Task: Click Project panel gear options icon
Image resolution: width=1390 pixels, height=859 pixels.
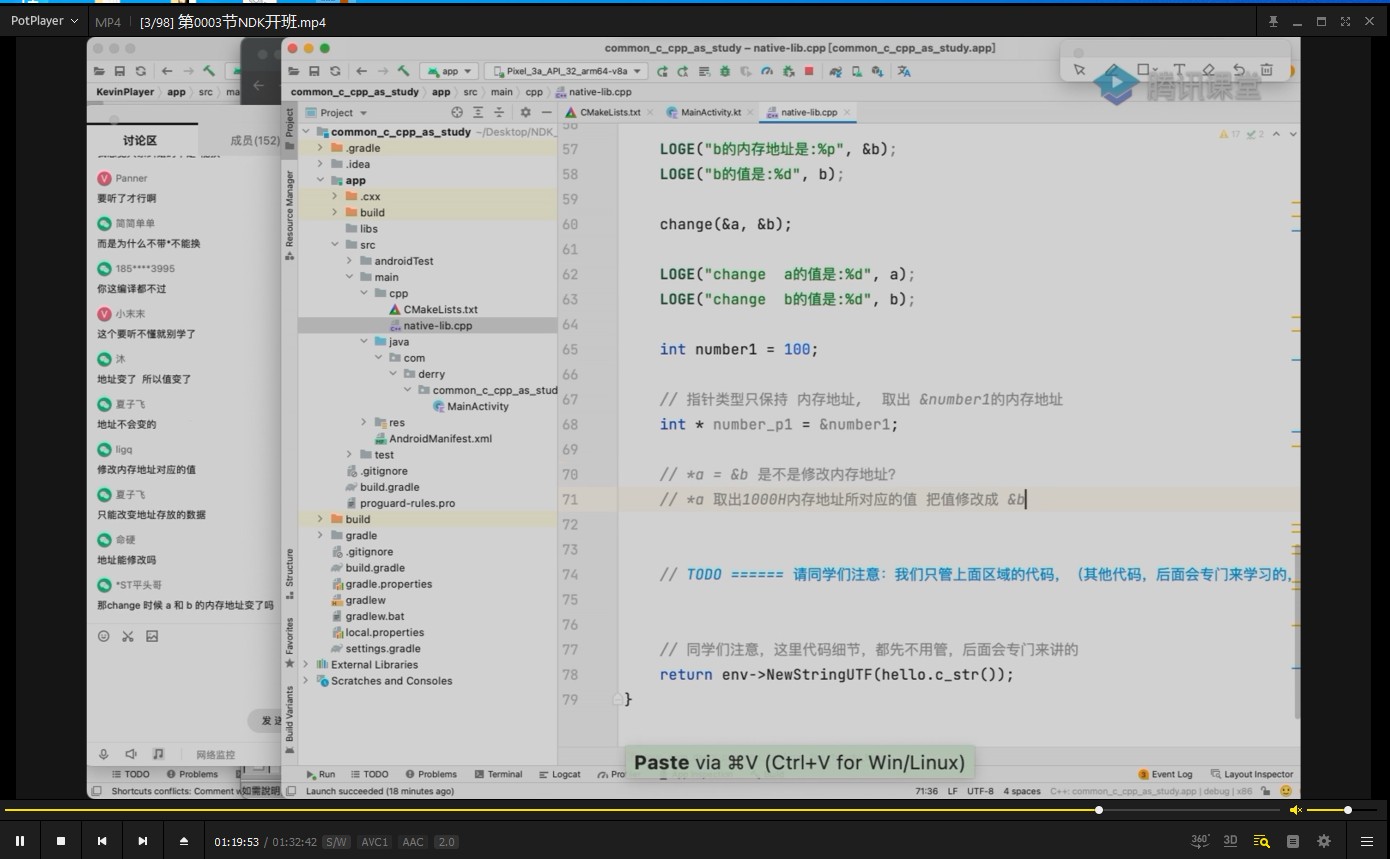Action: click(x=523, y=112)
